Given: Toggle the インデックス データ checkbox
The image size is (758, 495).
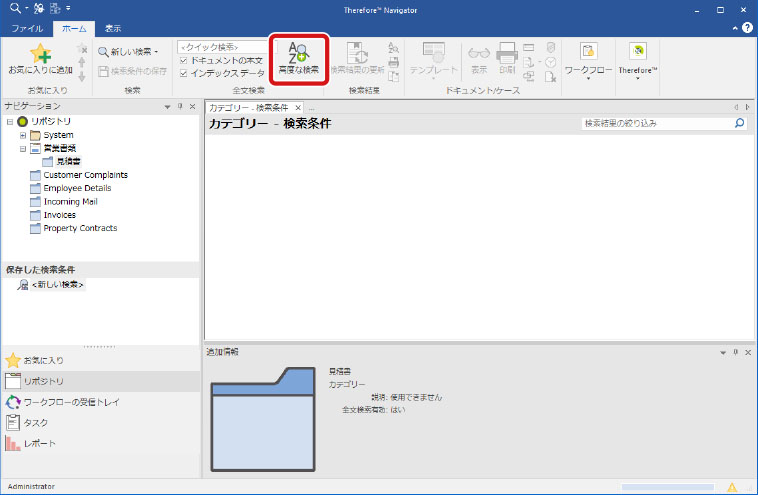Looking at the screenshot, I should pyautogui.click(x=182, y=73).
